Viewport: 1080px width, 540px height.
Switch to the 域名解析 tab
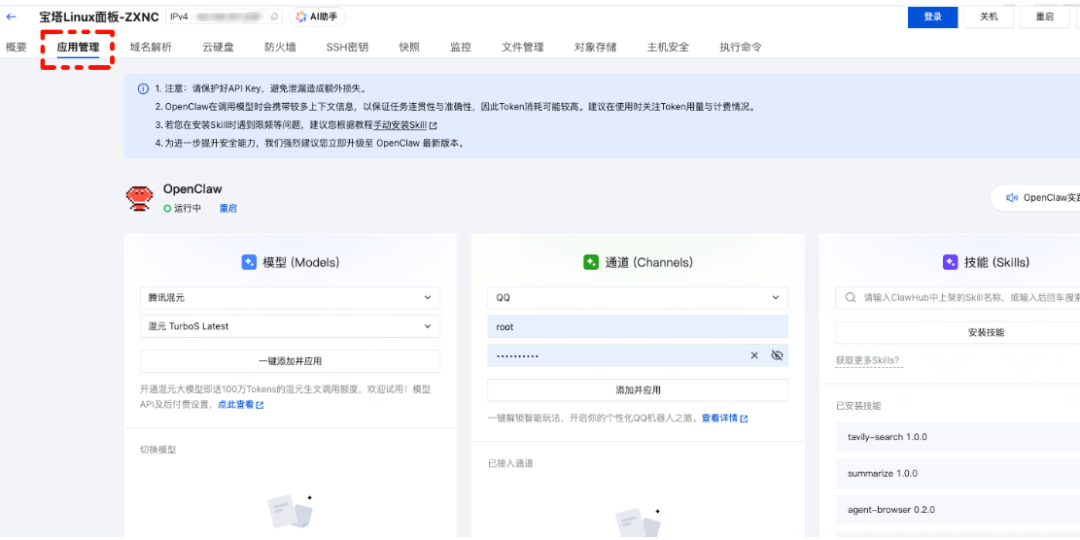151,48
